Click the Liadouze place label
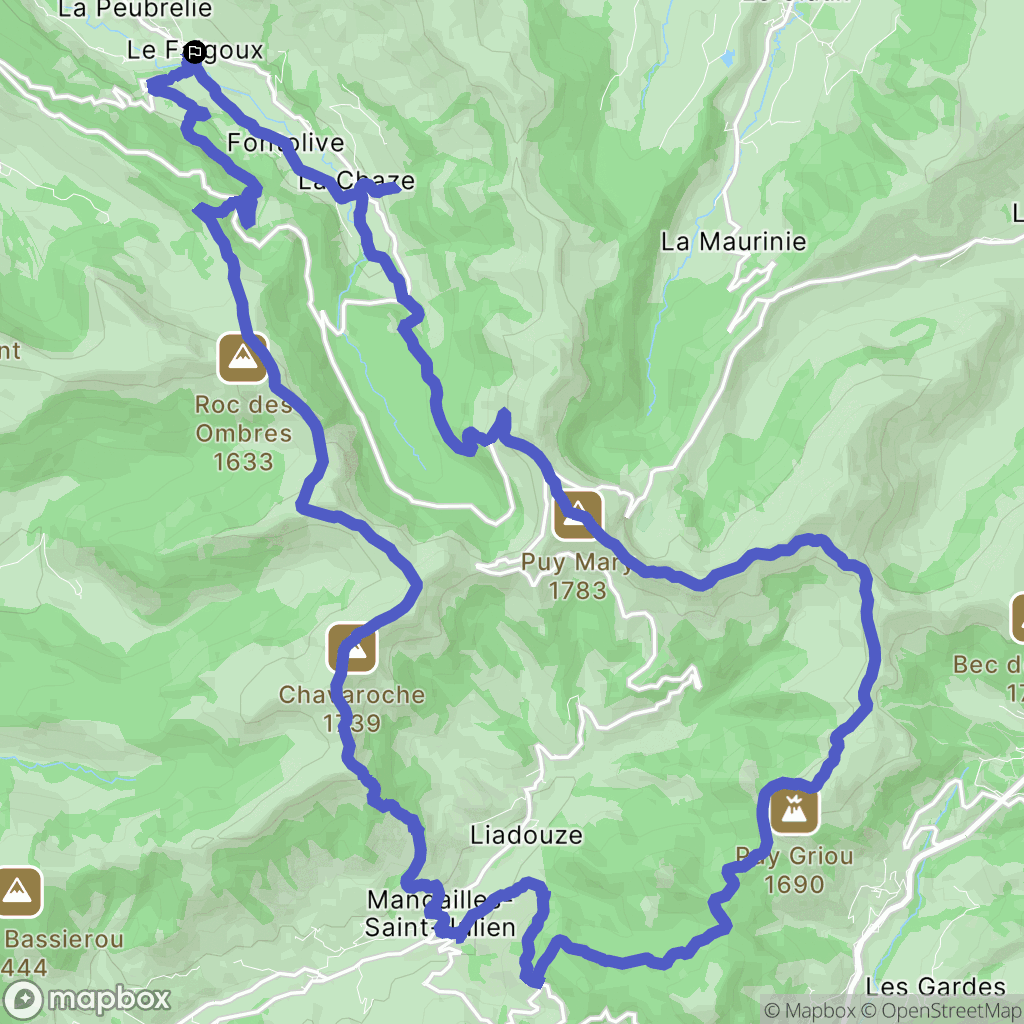The image size is (1024, 1024). click(526, 835)
